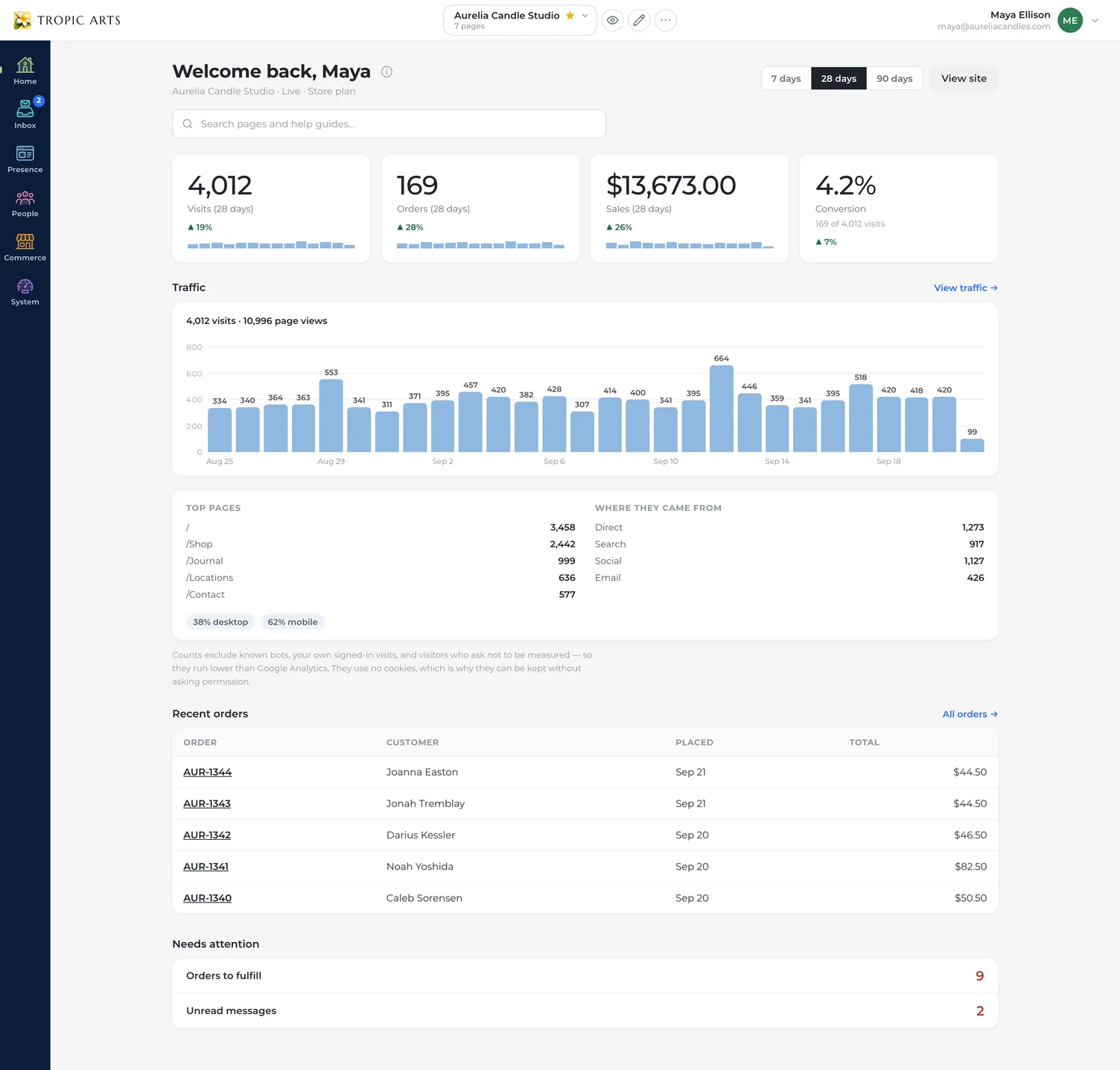
Task: Open the People section icon
Action: pyautogui.click(x=25, y=203)
